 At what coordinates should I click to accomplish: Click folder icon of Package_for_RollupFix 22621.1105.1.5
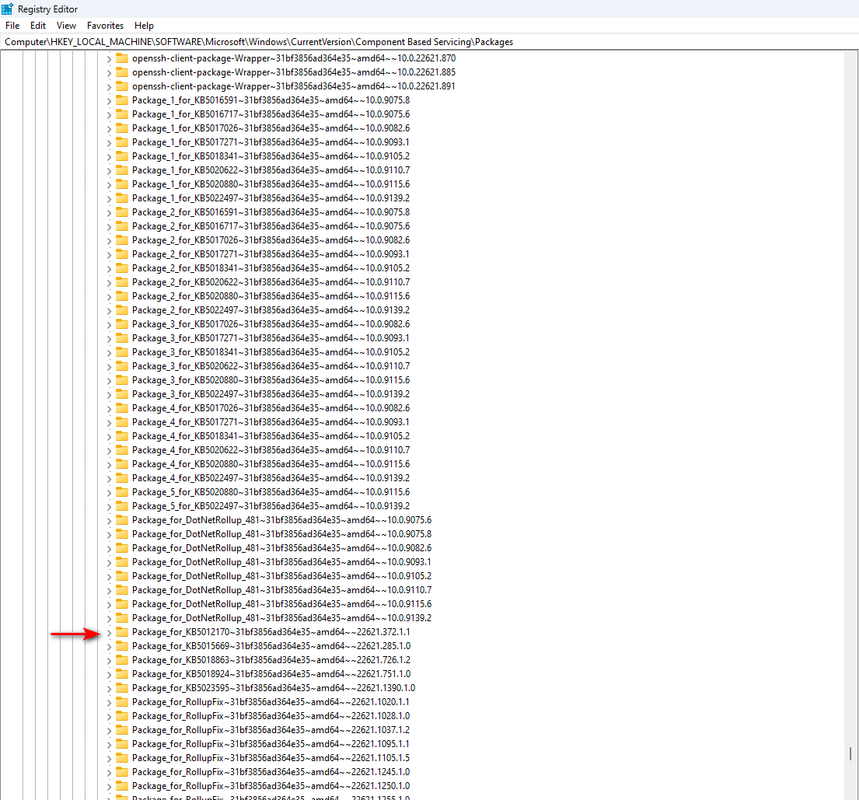tap(122, 758)
